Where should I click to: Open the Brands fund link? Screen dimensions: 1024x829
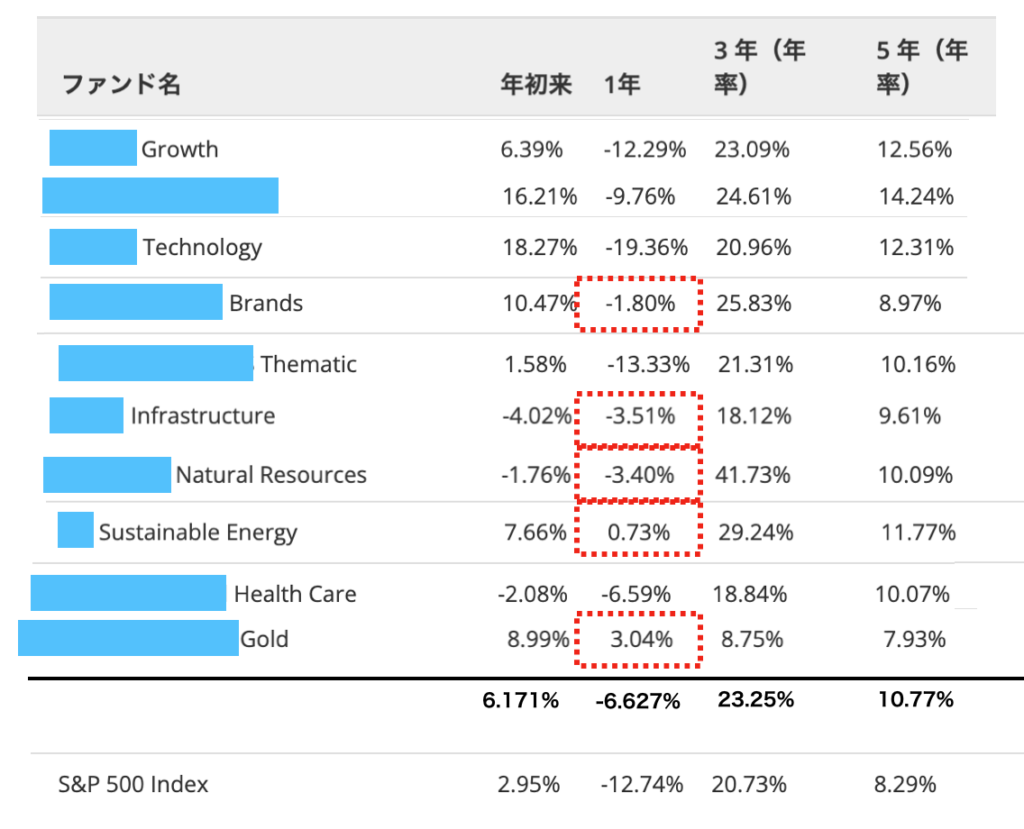click(x=265, y=304)
